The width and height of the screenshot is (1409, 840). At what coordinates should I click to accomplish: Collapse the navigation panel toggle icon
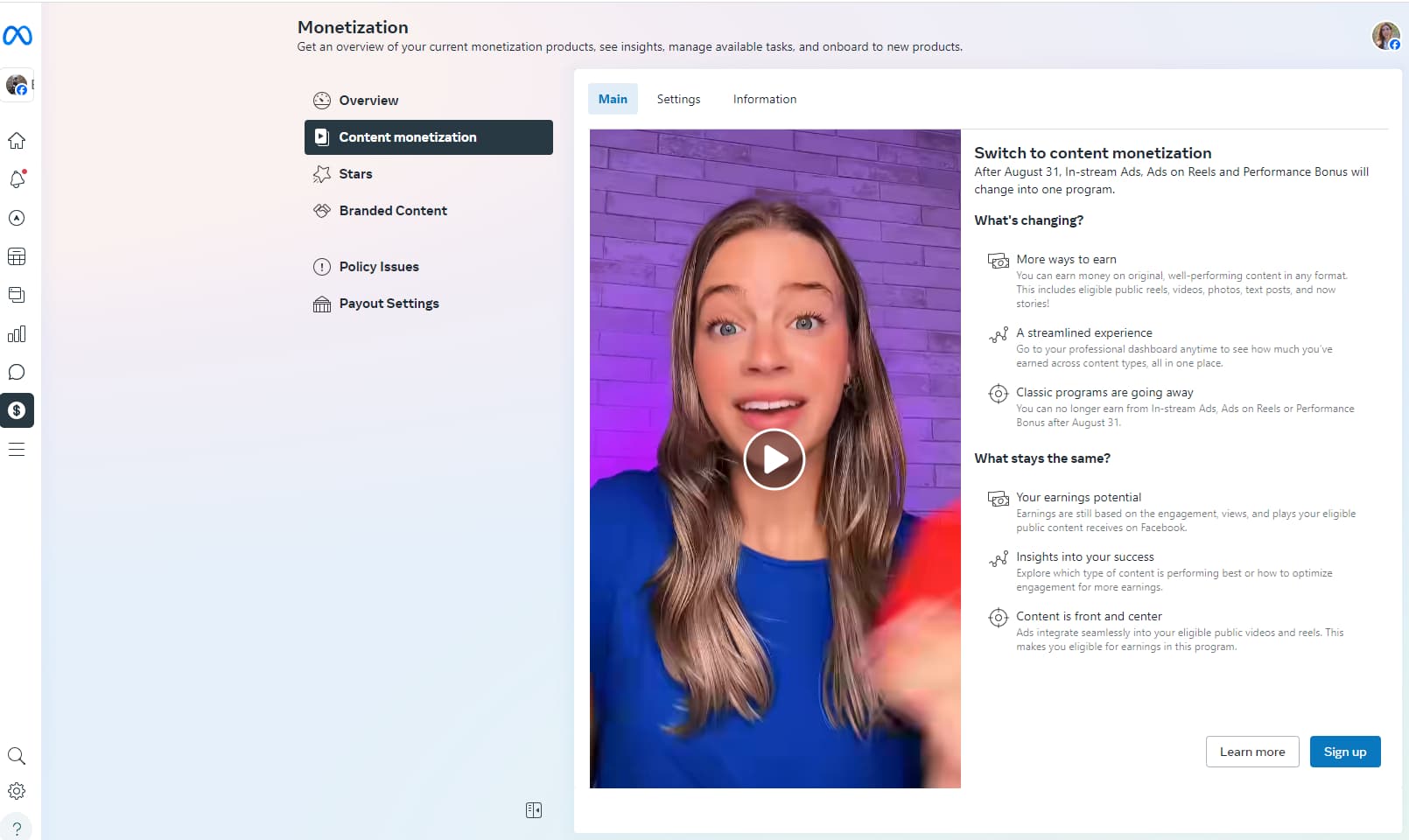(x=534, y=810)
